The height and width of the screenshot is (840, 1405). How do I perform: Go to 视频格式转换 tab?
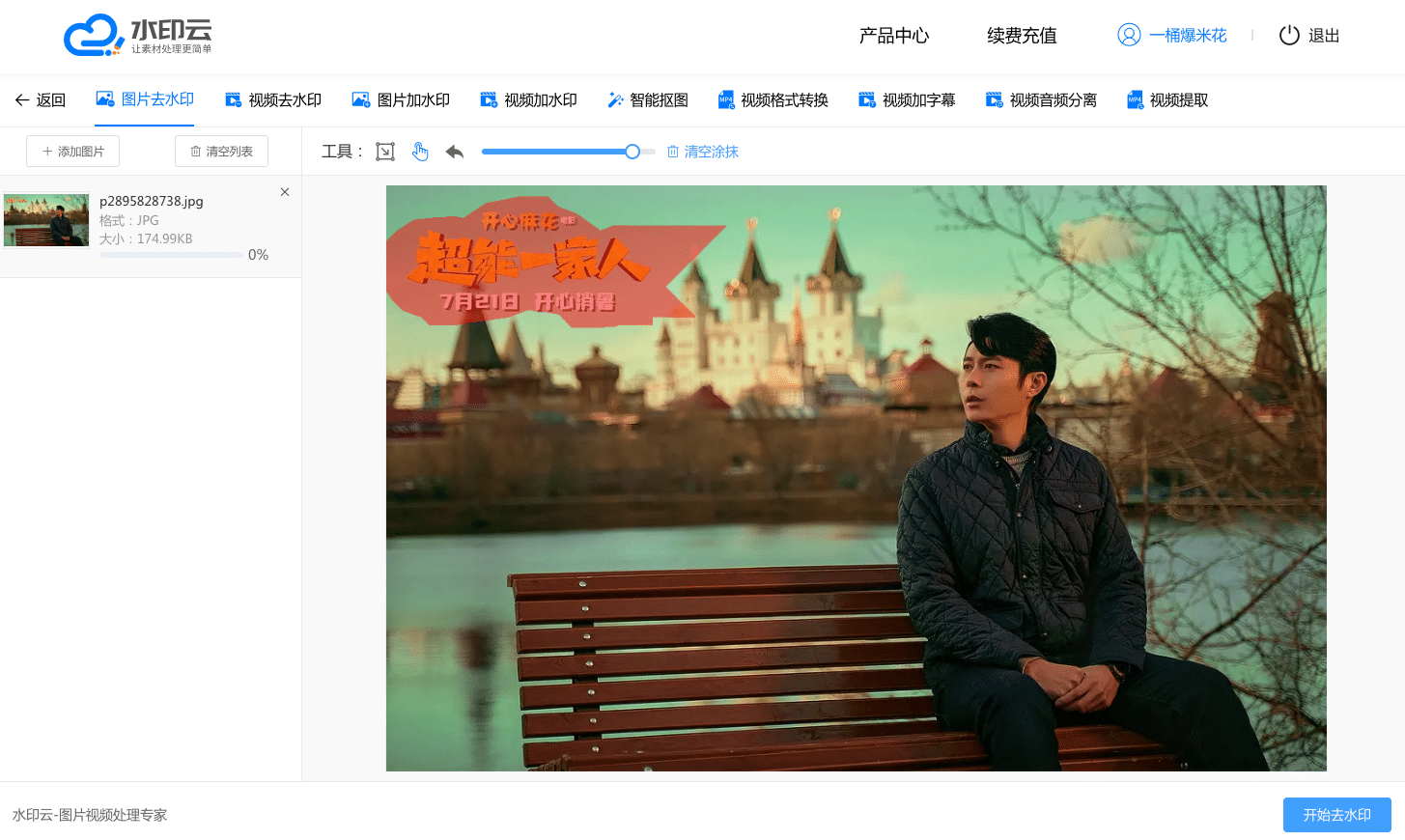773,99
